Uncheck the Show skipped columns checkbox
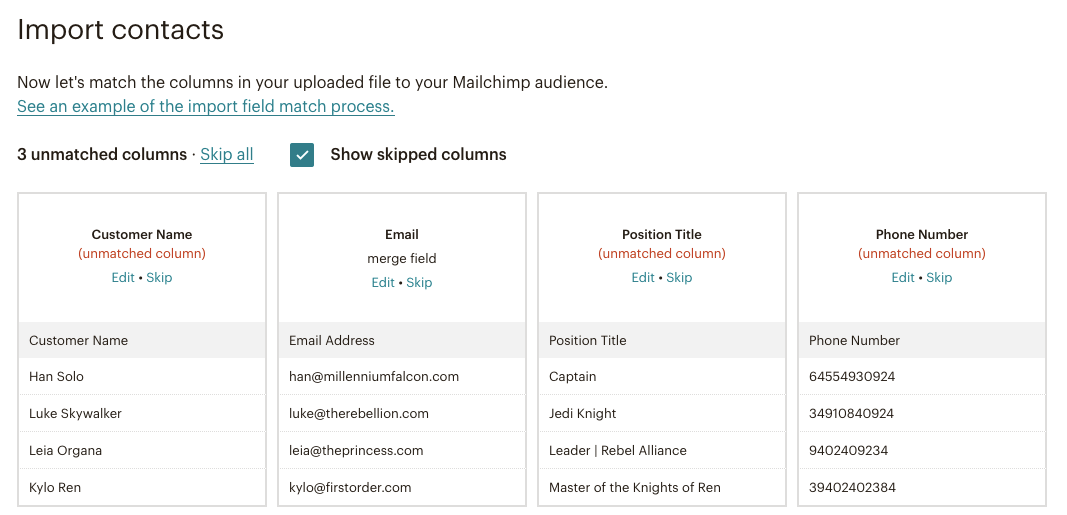1067x515 pixels. pos(302,155)
